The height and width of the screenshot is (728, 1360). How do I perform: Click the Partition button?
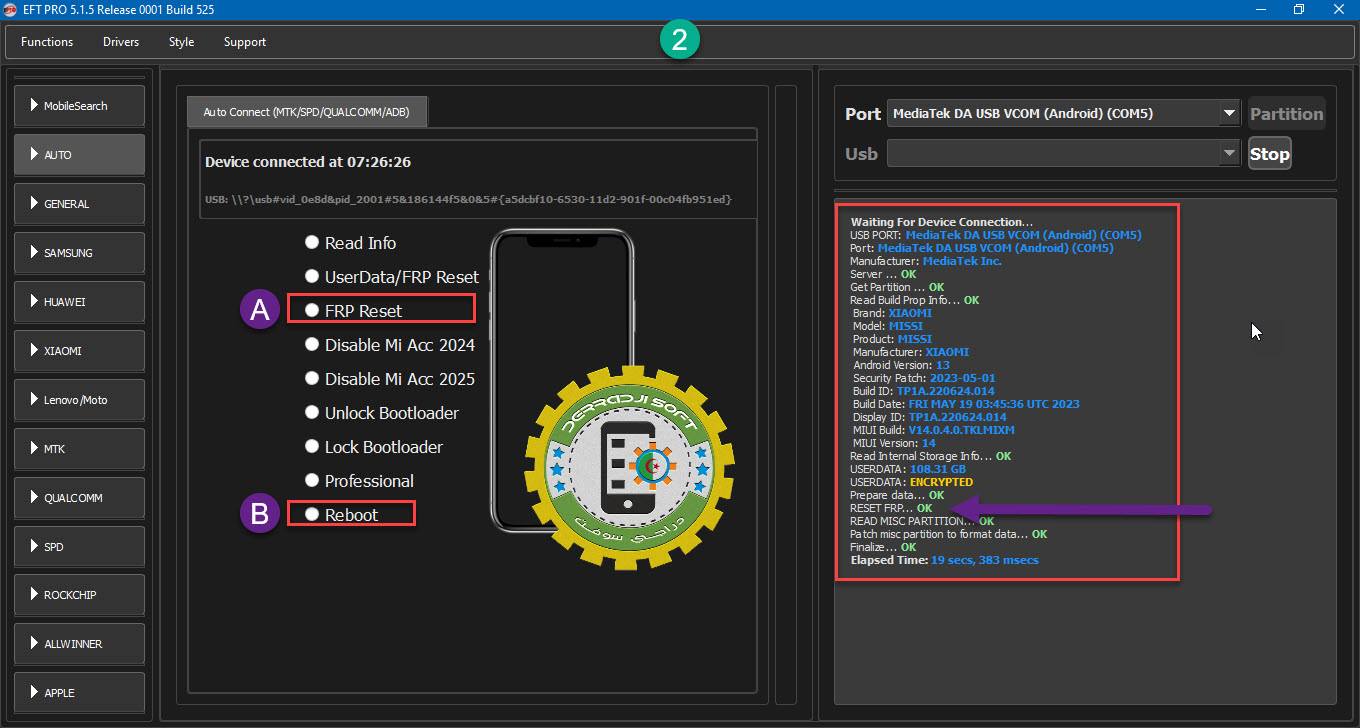1286,114
